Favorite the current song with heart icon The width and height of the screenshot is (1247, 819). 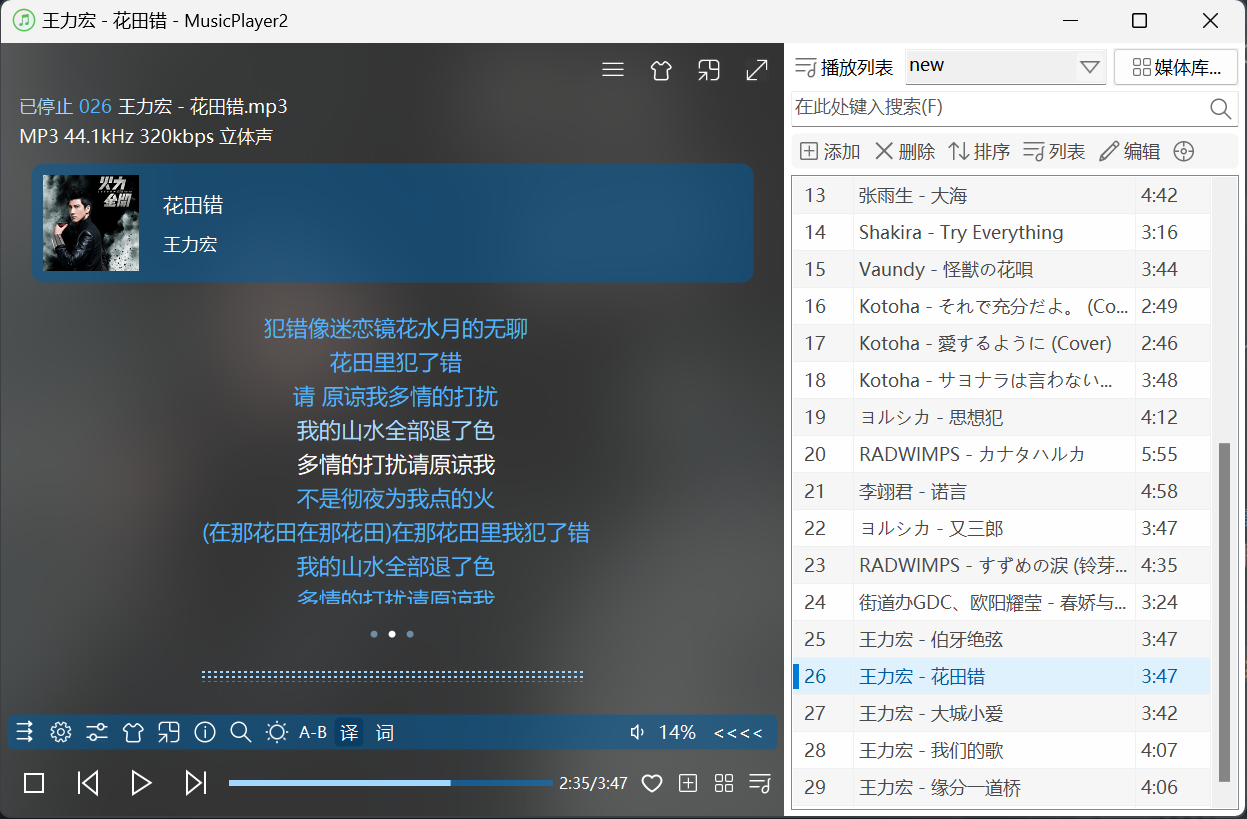pos(651,783)
